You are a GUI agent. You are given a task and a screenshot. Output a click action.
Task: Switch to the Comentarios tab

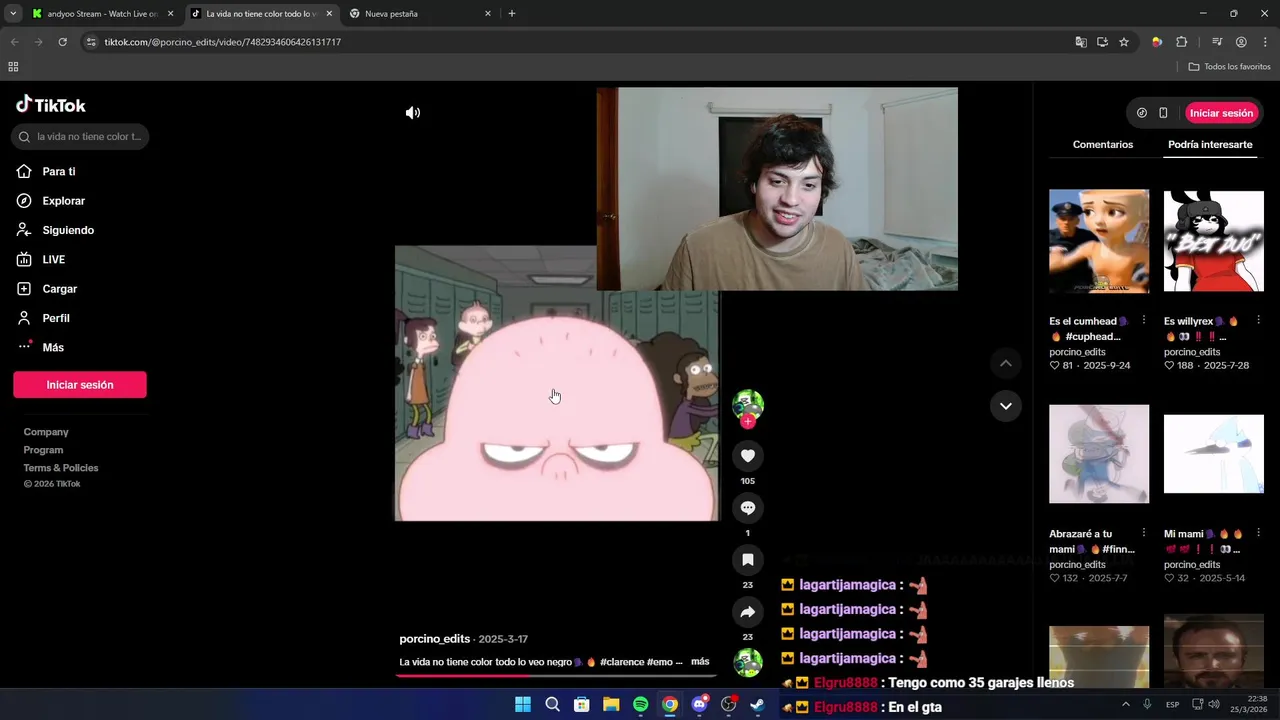tap(1103, 145)
